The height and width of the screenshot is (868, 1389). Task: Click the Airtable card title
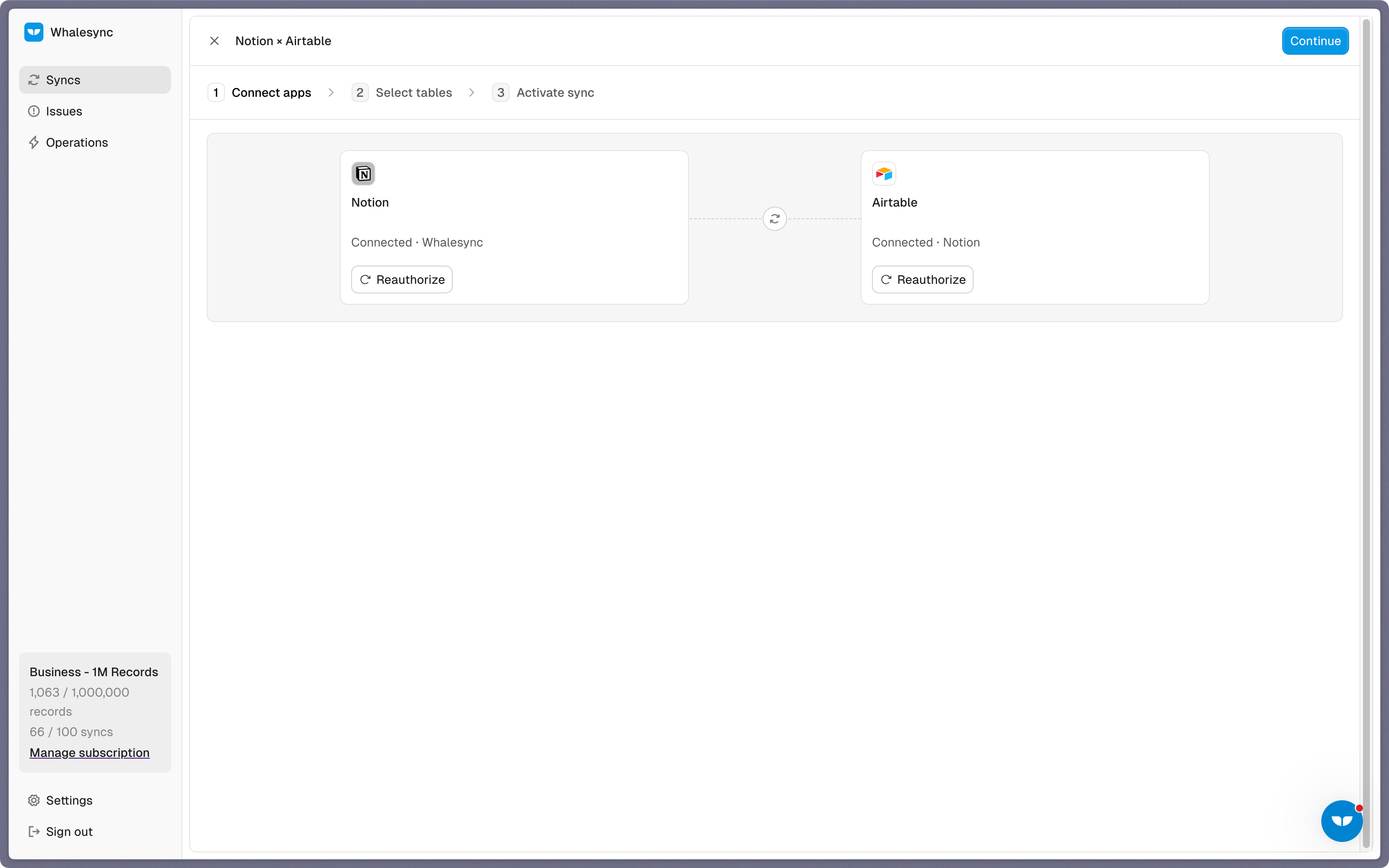894,202
